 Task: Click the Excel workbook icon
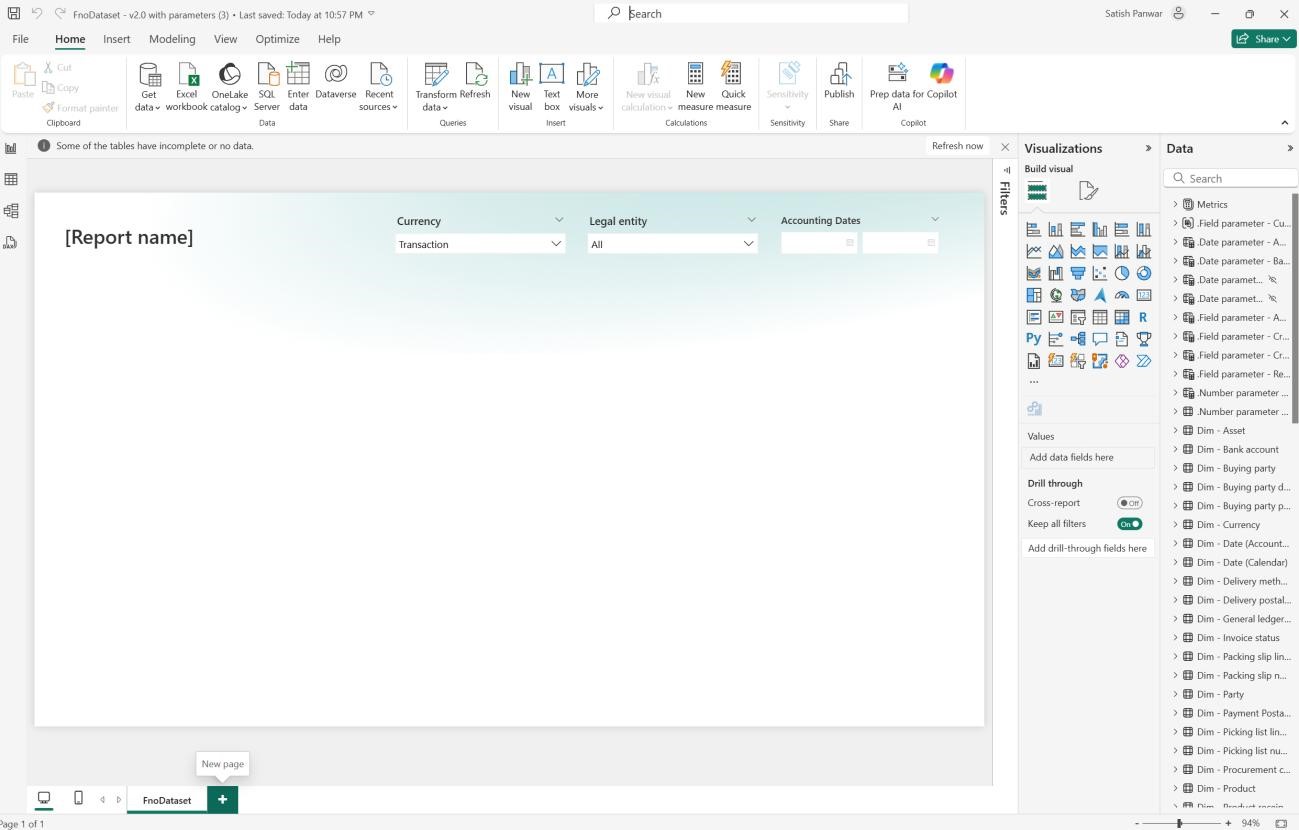[187, 86]
